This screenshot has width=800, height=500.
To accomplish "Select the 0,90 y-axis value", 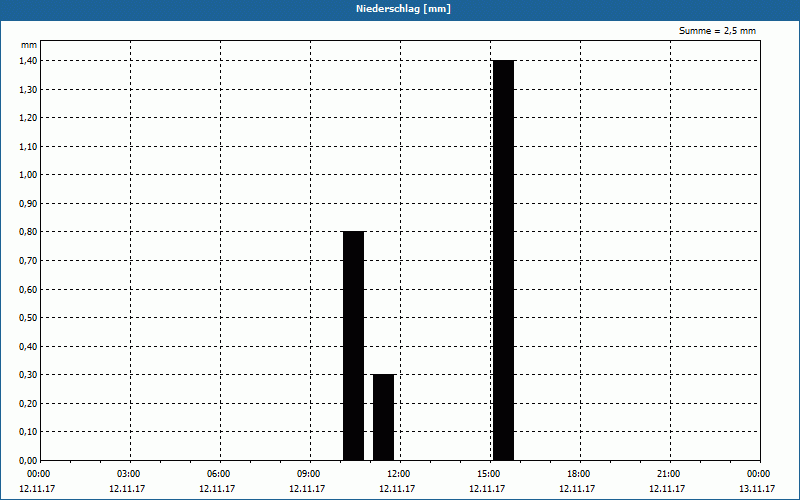I will click(x=28, y=204).
